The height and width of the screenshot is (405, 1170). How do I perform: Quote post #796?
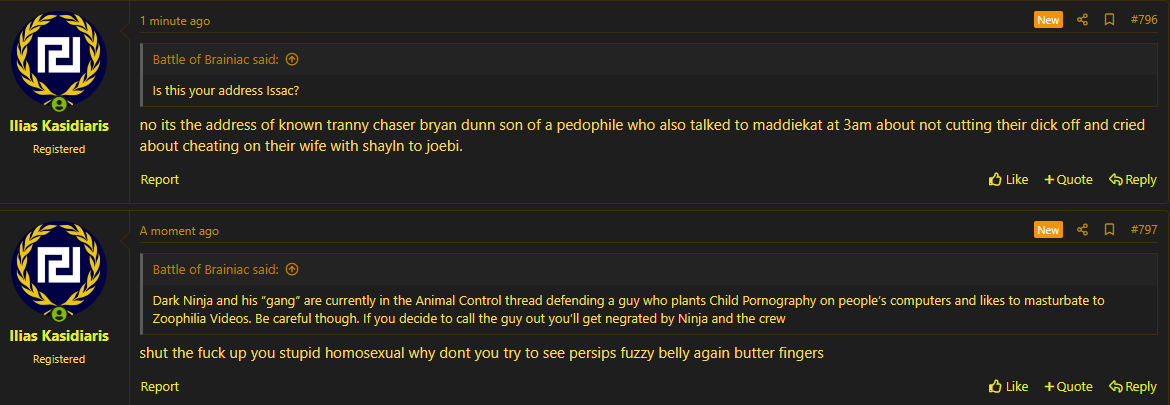pyautogui.click(x=1068, y=180)
